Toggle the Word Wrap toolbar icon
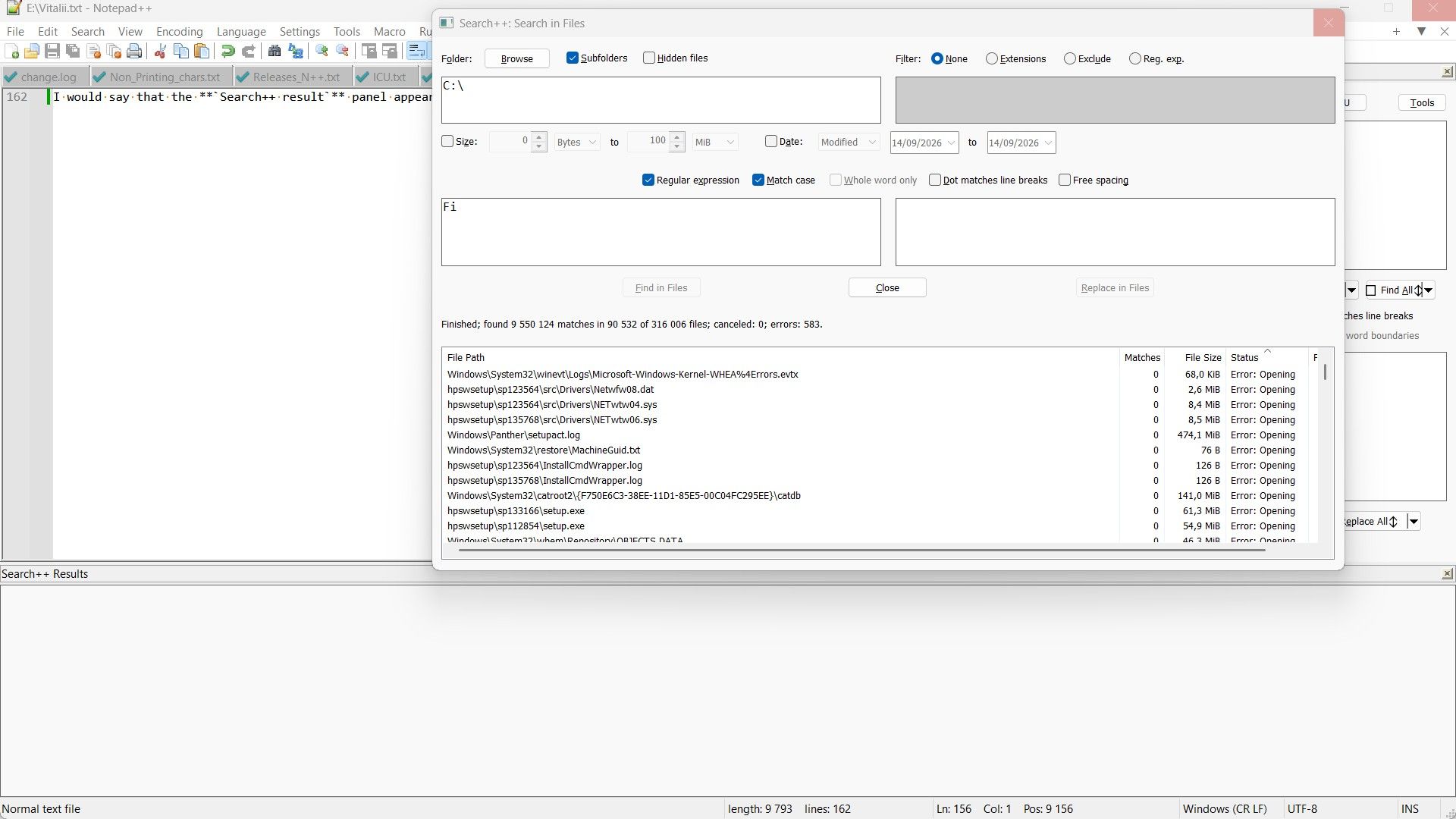 416,52
